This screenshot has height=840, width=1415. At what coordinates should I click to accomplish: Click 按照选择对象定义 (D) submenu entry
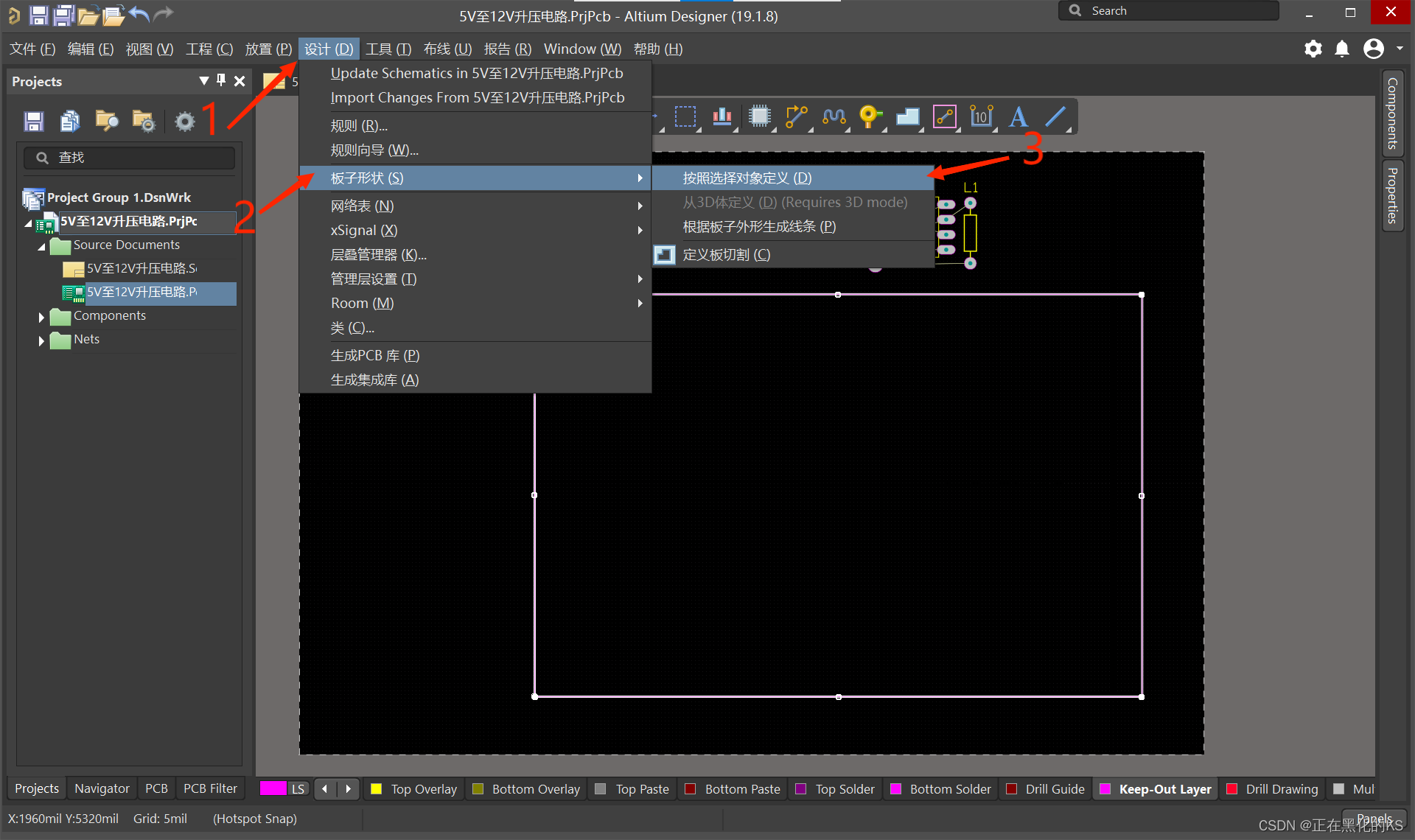[x=747, y=178]
